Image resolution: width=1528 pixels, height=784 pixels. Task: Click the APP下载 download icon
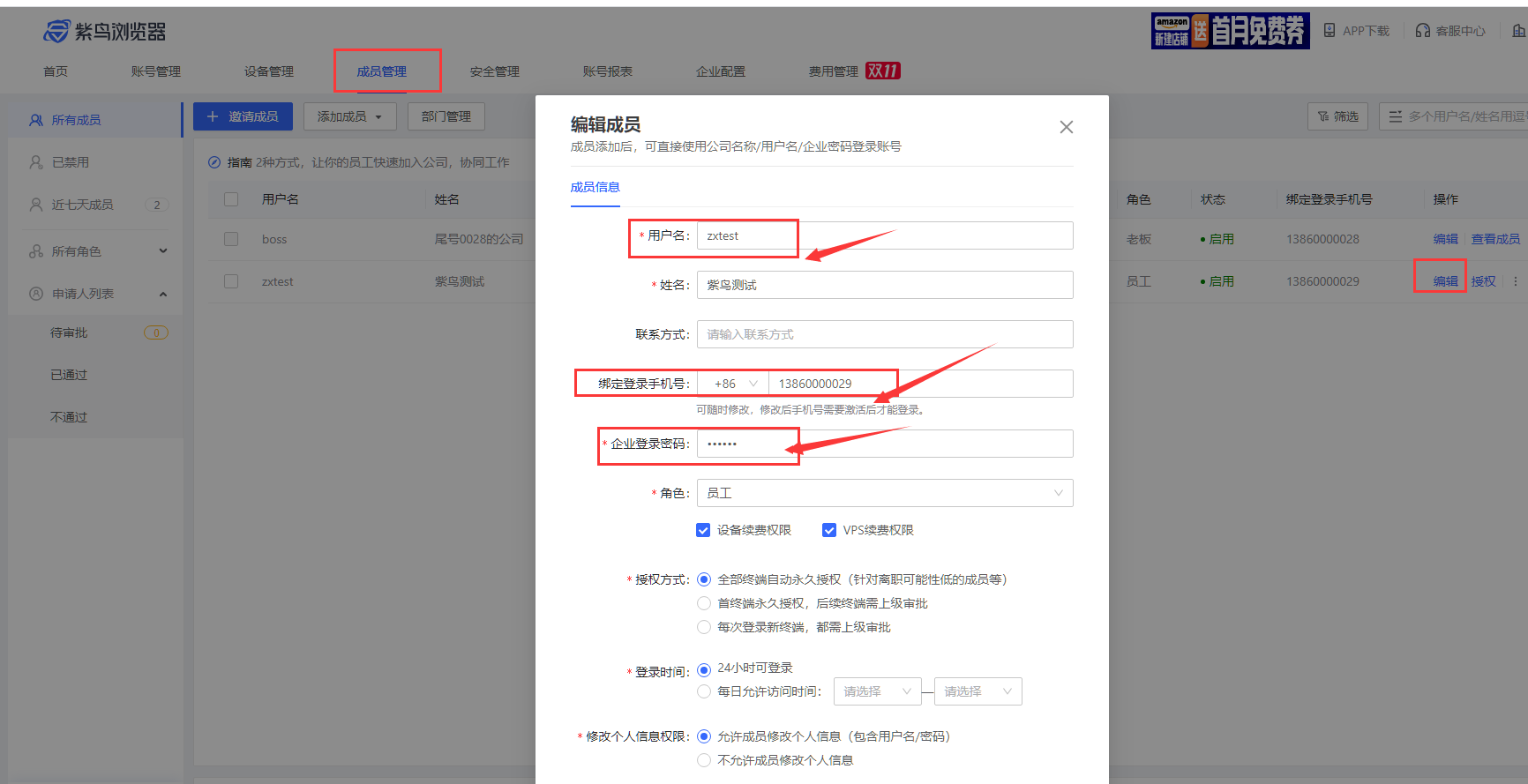1330,31
